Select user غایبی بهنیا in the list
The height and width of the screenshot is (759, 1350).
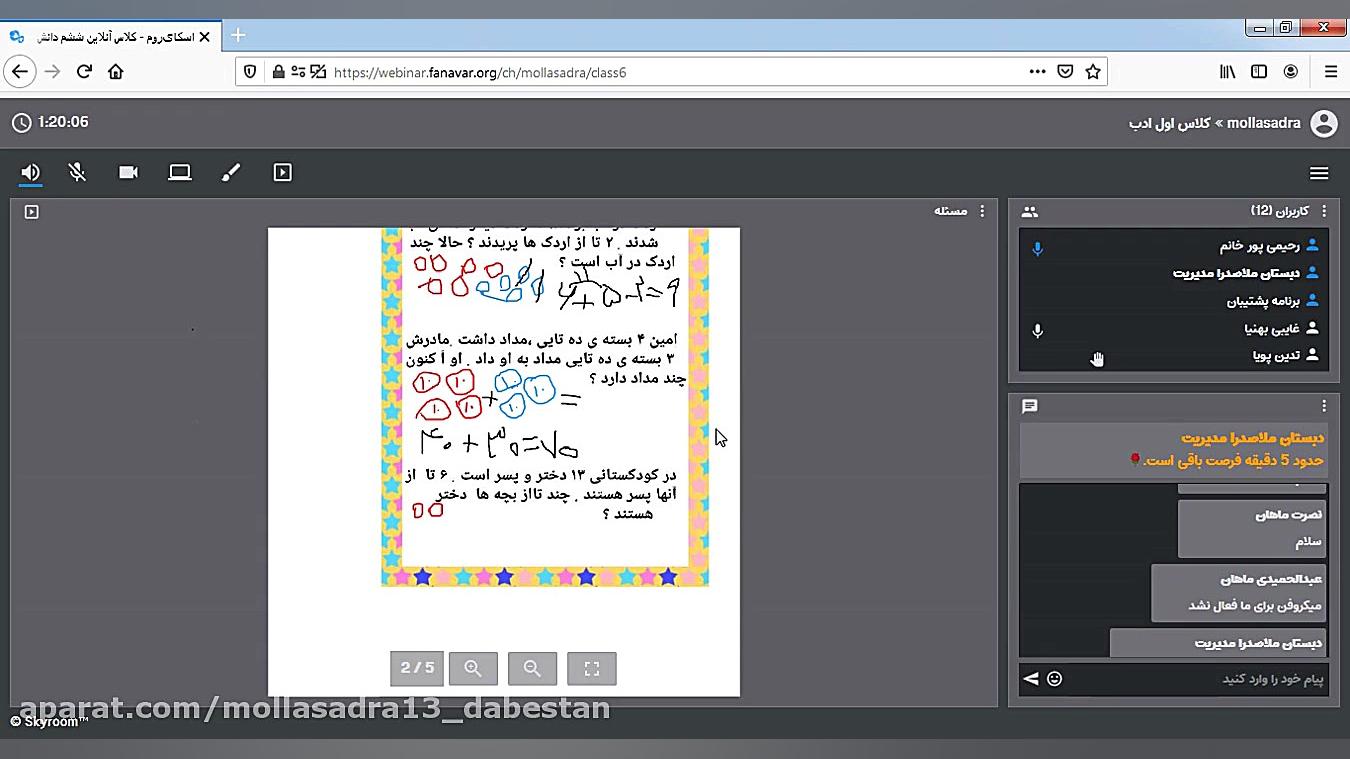click(x=1174, y=328)
